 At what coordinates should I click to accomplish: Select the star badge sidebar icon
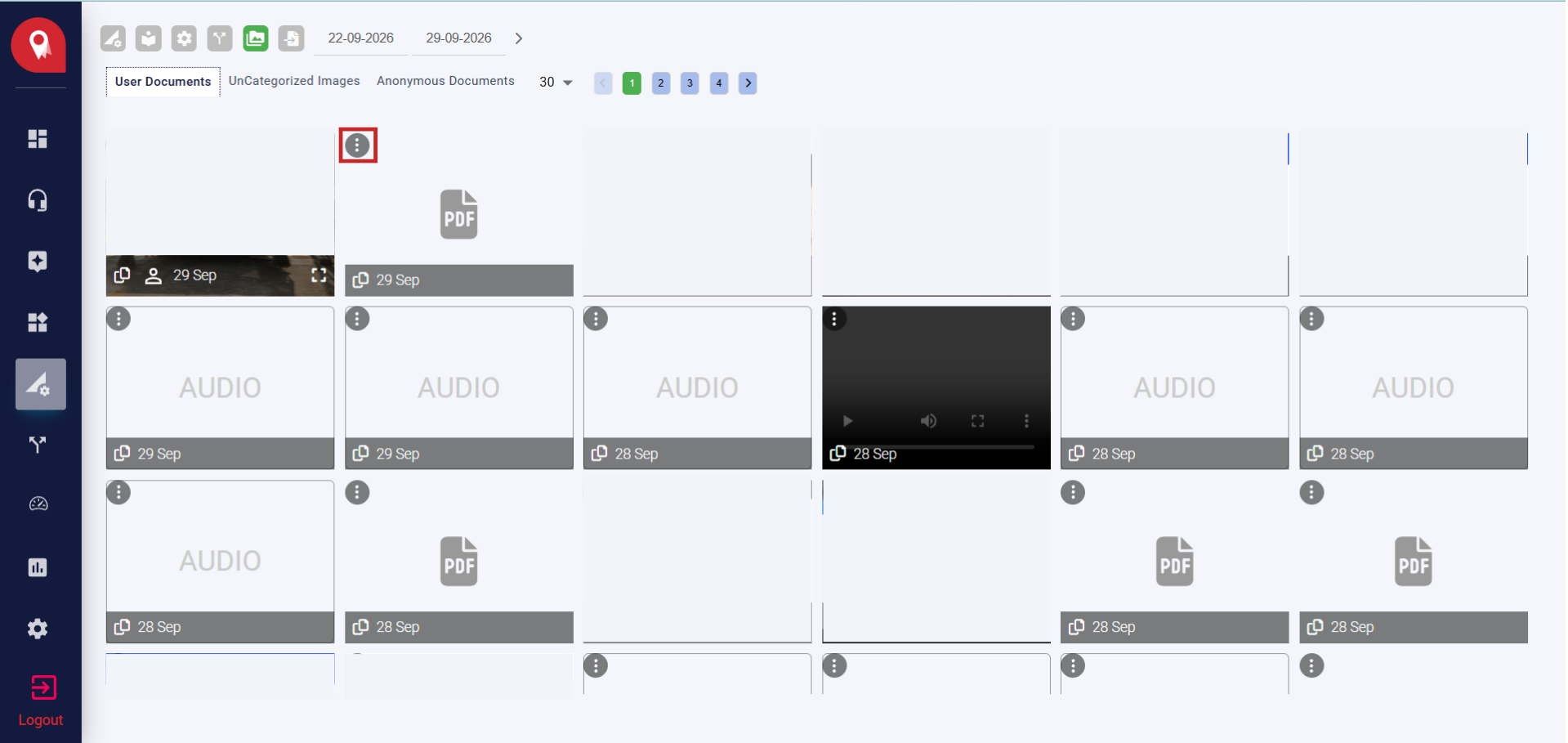point(38,262)
